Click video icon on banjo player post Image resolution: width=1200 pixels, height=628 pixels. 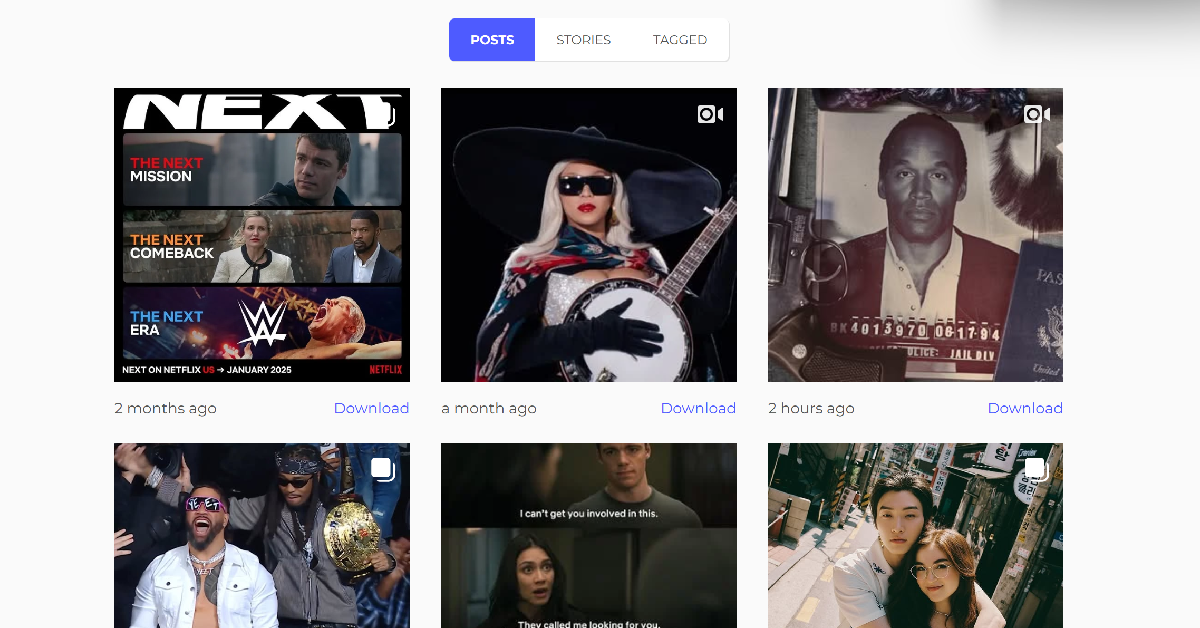coord(710,114)
